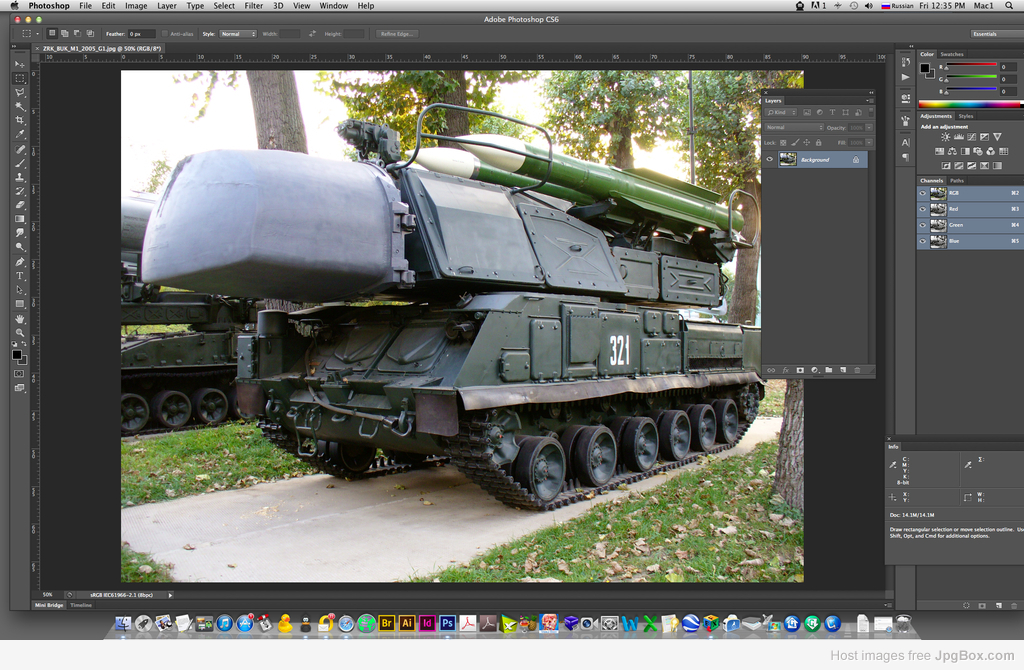Open the Style dropdown in options bar
The width and height of the screenshot is (1024, 670).
coord(238,34)
